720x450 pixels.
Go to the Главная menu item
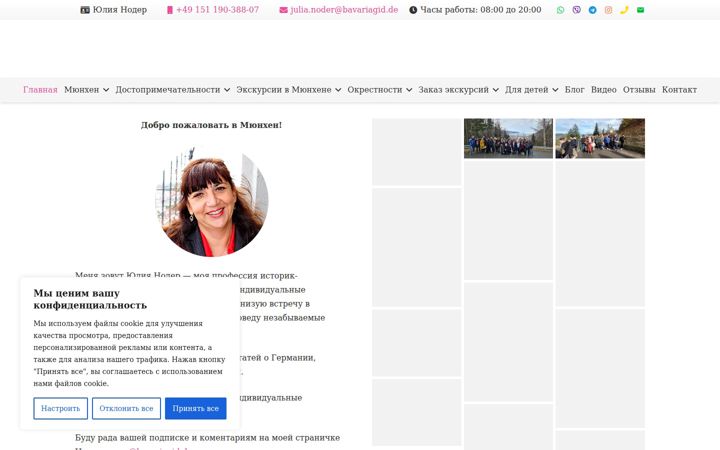tap(40, 90)
